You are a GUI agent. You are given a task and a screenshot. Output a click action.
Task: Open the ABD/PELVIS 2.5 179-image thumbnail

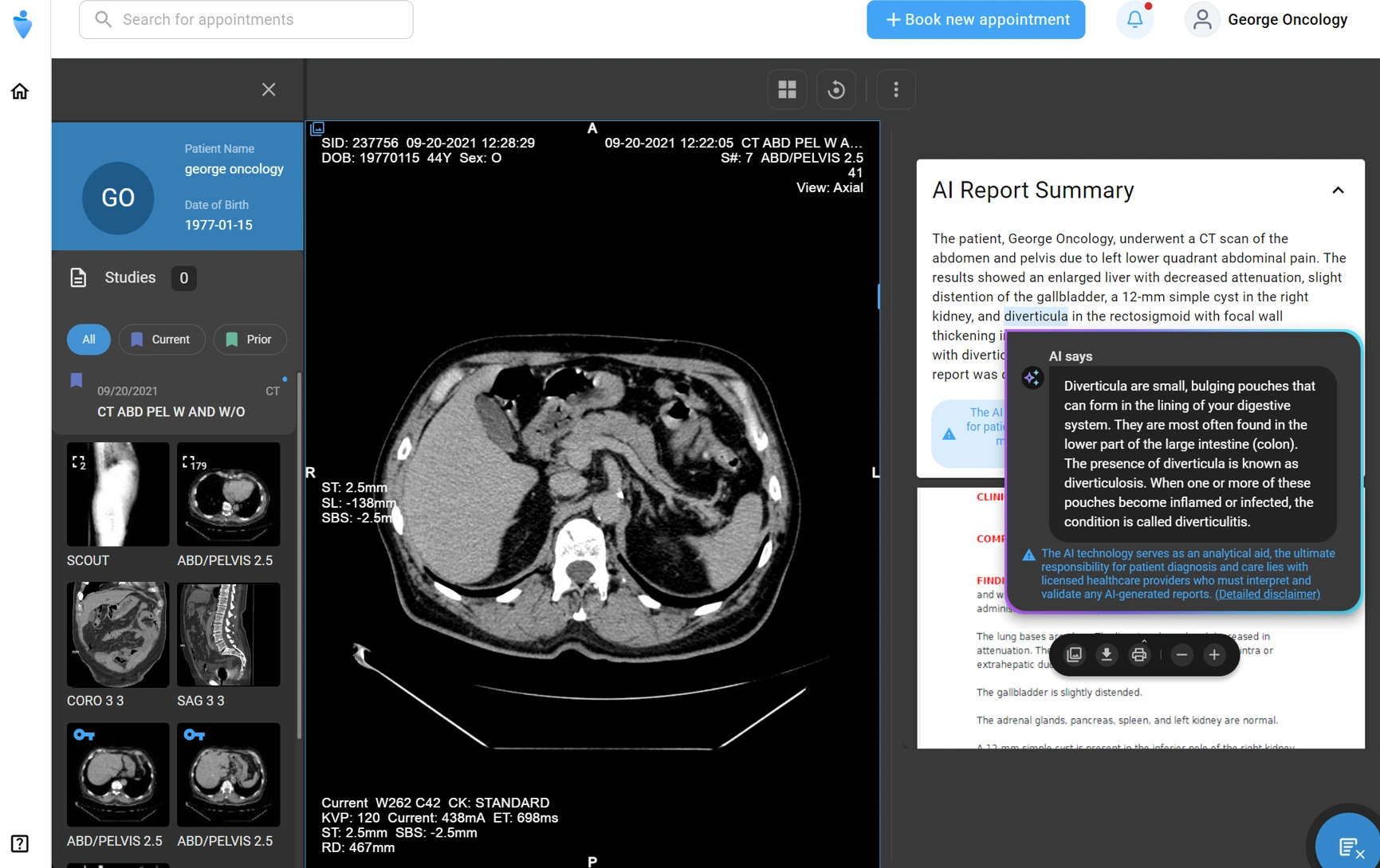pos(228,494)
